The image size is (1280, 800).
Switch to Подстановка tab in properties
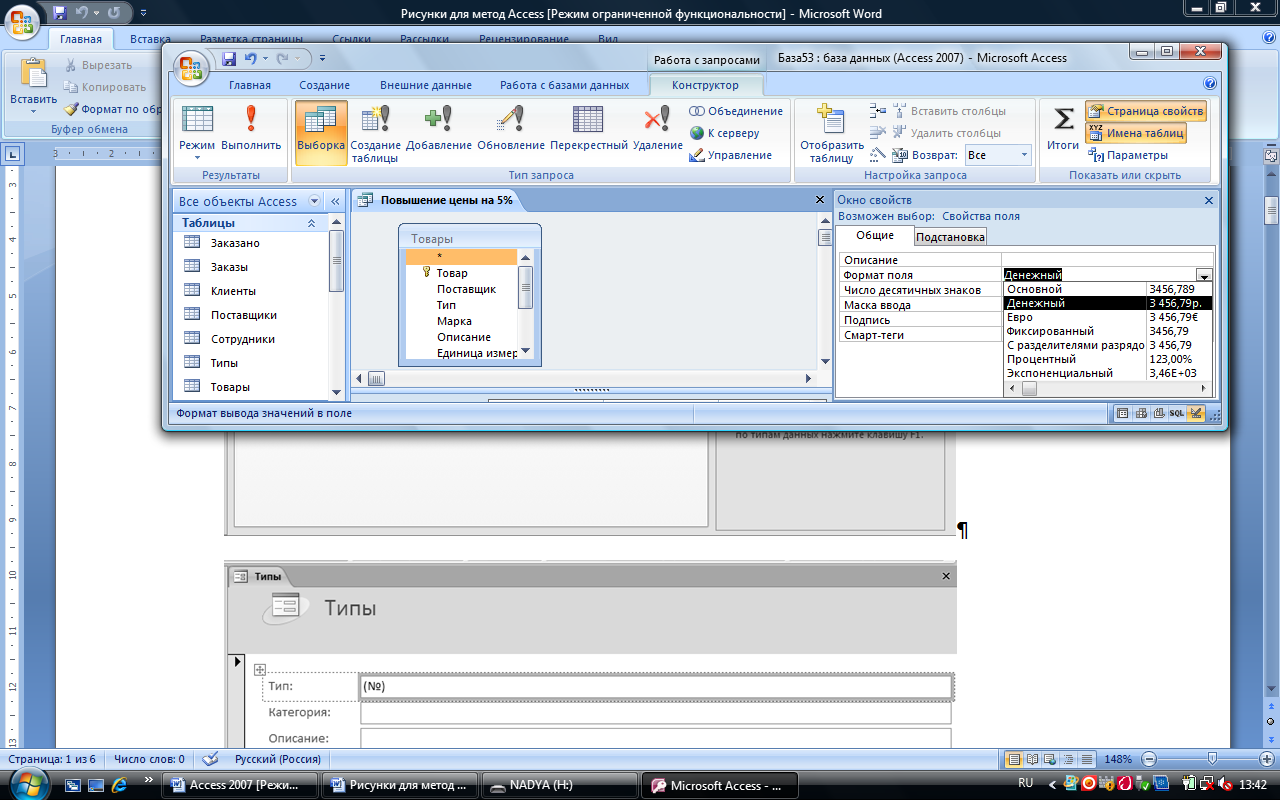coord(950,237)
